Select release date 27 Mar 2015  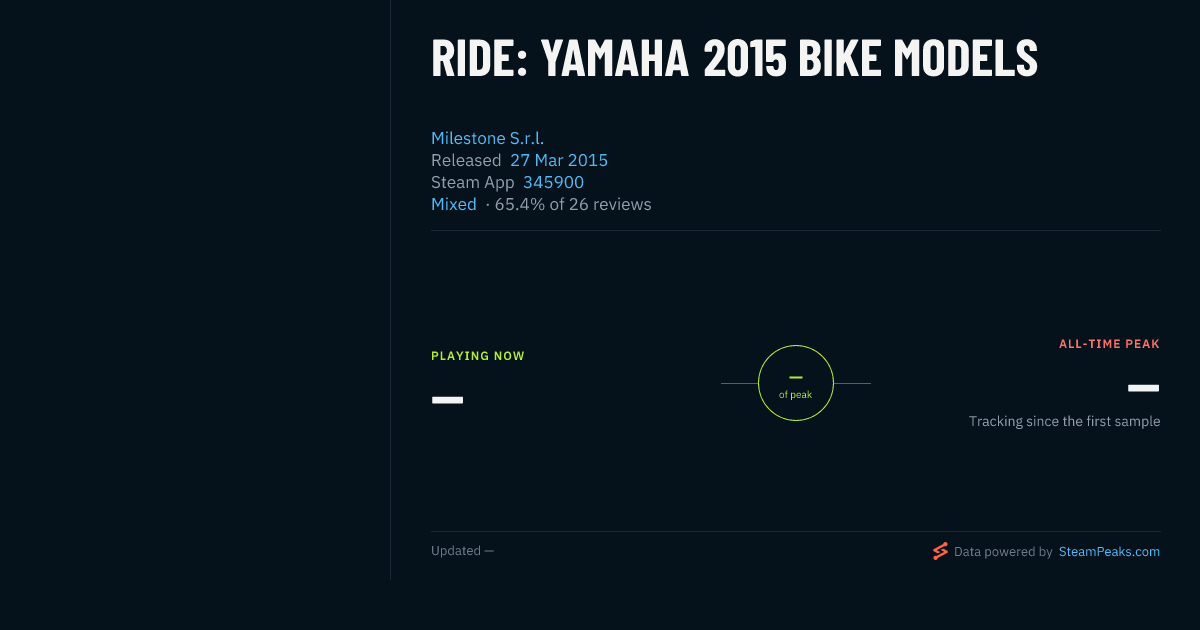559,160
